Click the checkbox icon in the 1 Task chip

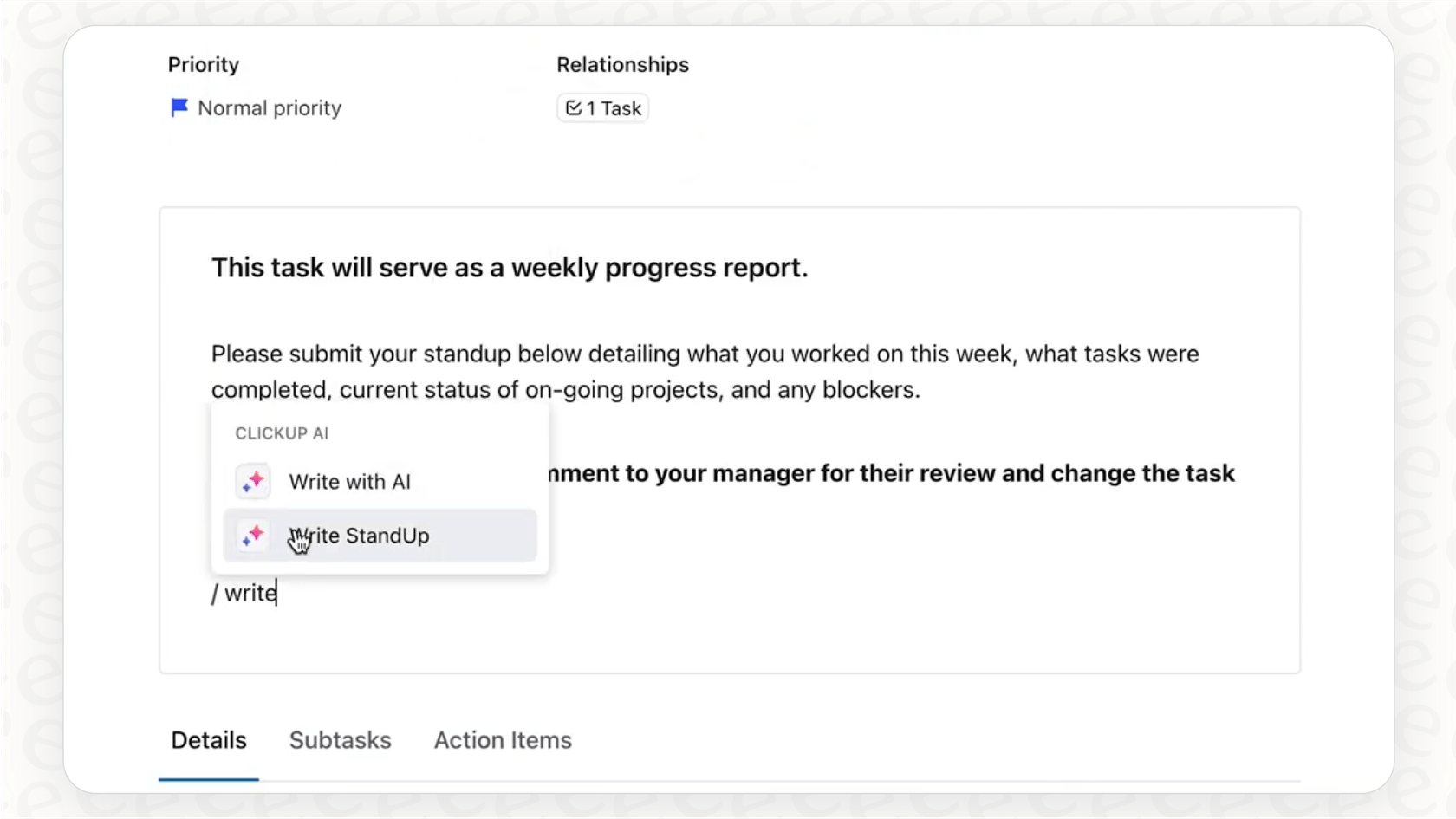573,108
